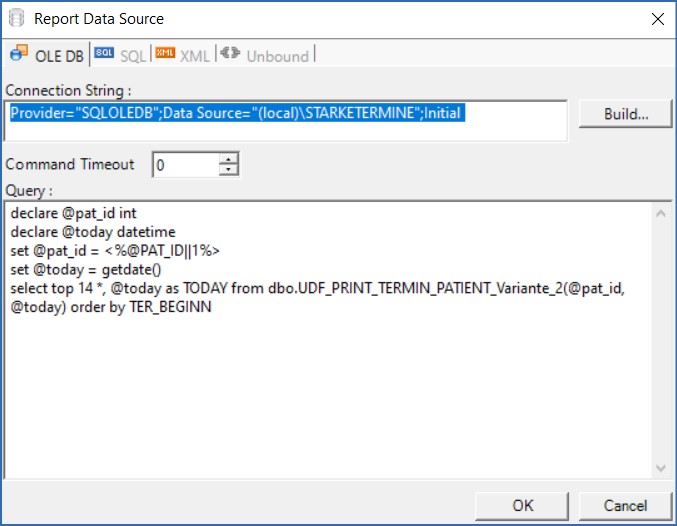
Task: Dismiss dialog with Cancel button
Action: click(625, 506)
